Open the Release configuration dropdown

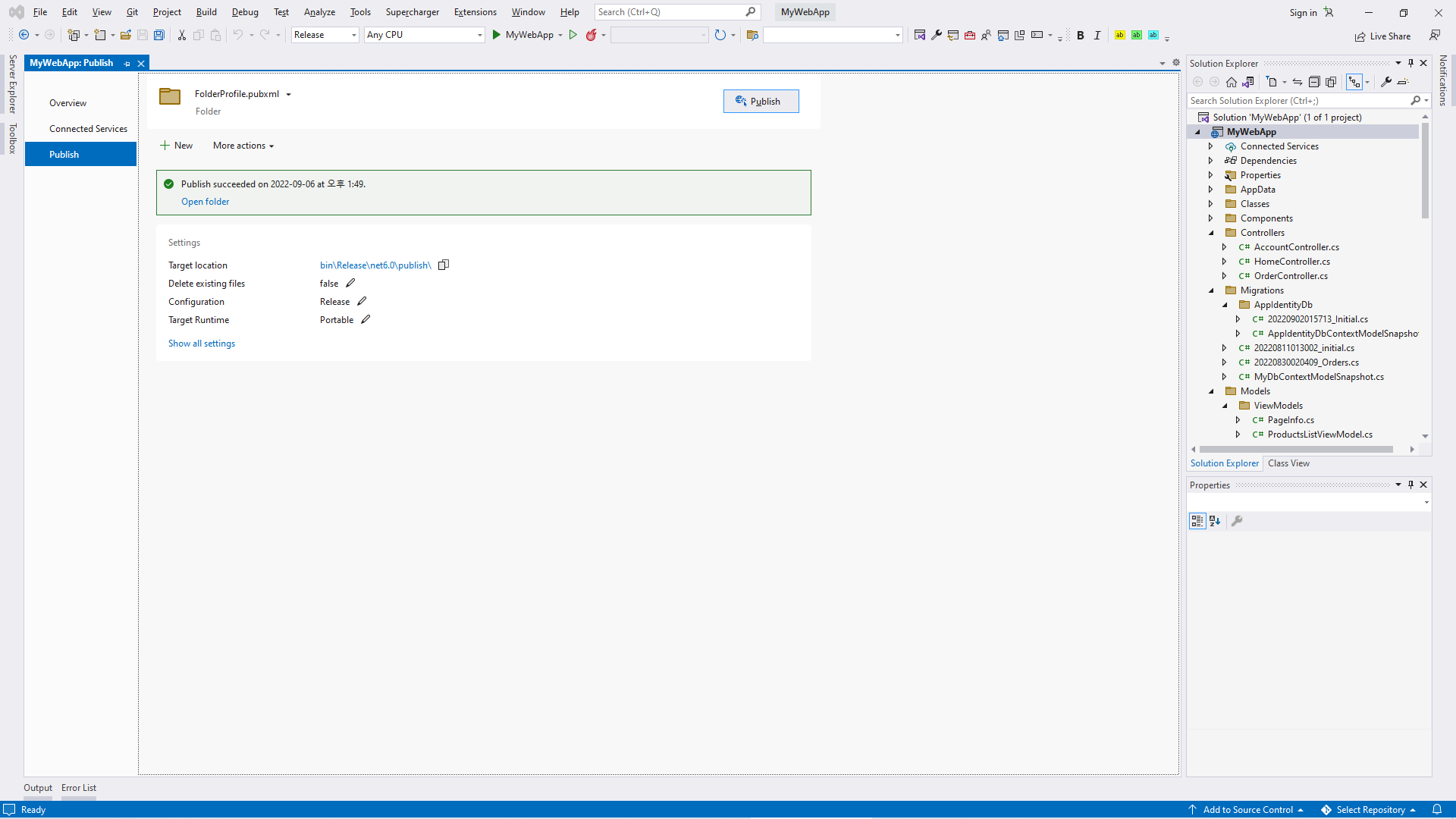pos(325,35)
